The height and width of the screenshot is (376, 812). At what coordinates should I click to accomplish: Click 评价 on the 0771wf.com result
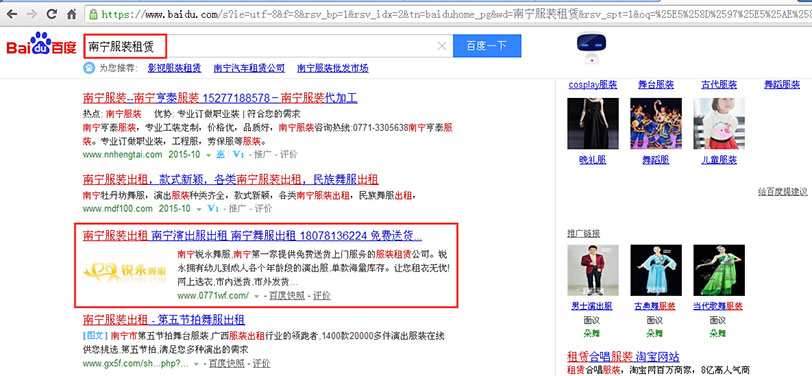[322, 296]
